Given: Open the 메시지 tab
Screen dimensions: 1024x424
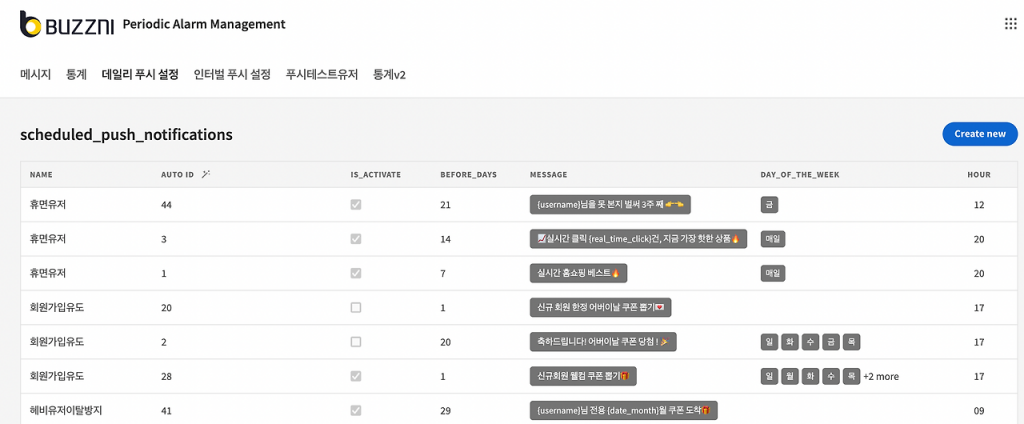Looking at the screenshot, I should 35,74.
